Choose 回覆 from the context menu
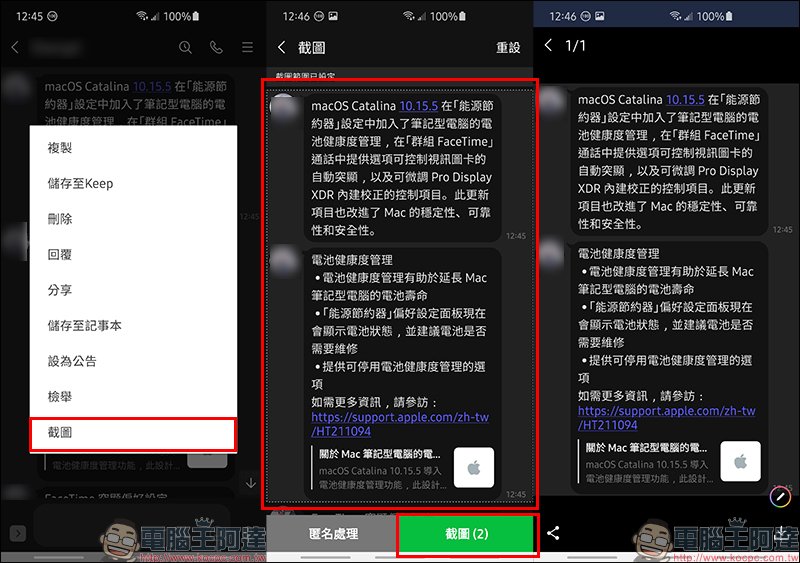Screen dimensions: 800x563 [x=133, y=254]
